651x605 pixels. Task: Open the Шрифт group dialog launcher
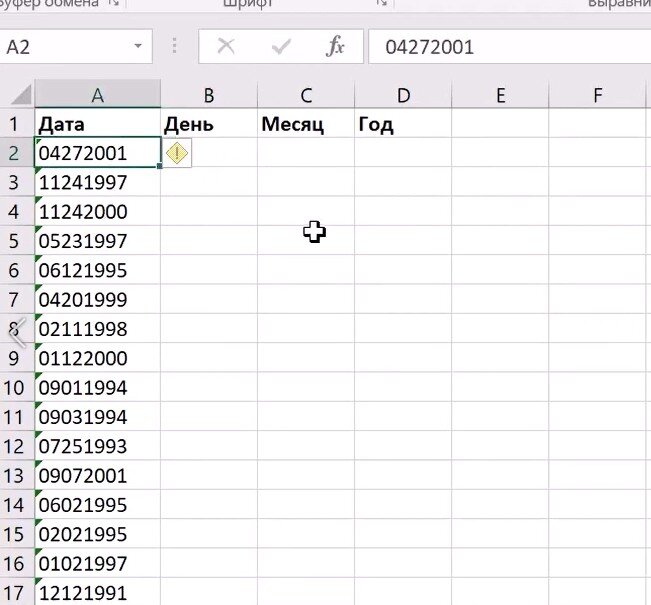click(x=381, y=3)
